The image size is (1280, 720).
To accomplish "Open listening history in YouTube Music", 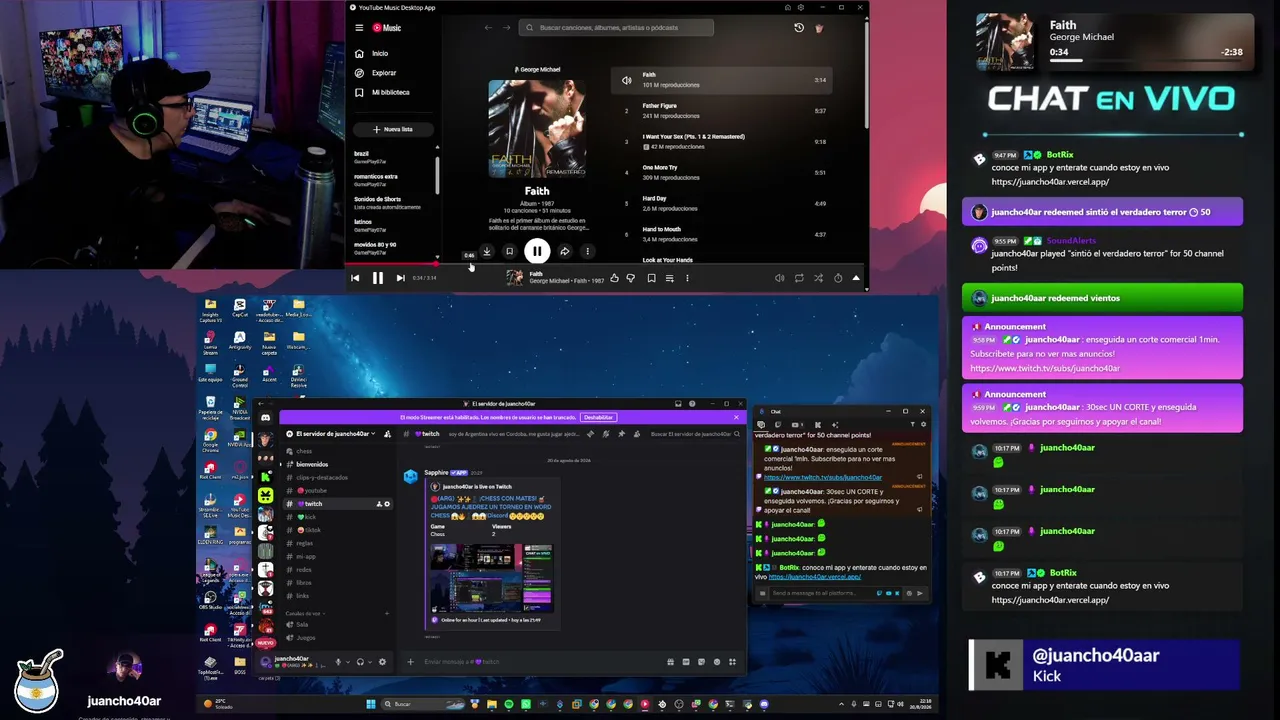I will pyautogui.click(x=798, y=28).
